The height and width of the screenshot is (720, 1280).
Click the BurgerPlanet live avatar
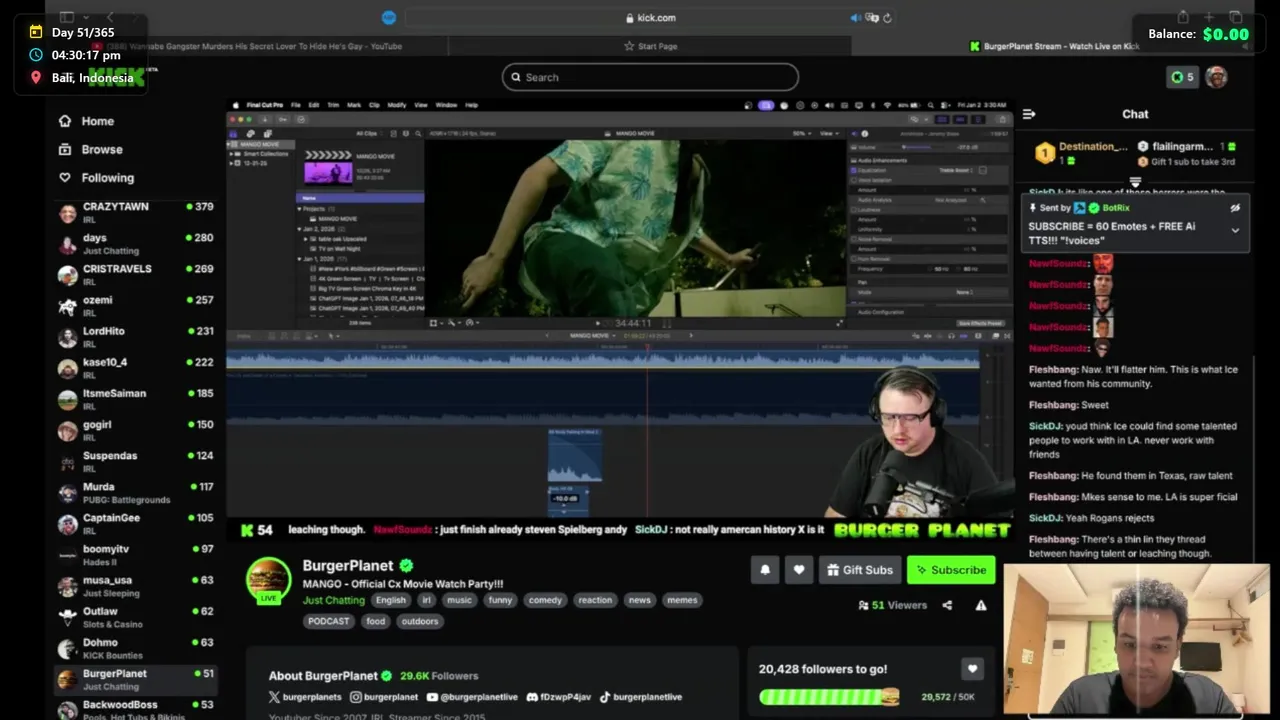pyautogui.click(x=268, y=580)
